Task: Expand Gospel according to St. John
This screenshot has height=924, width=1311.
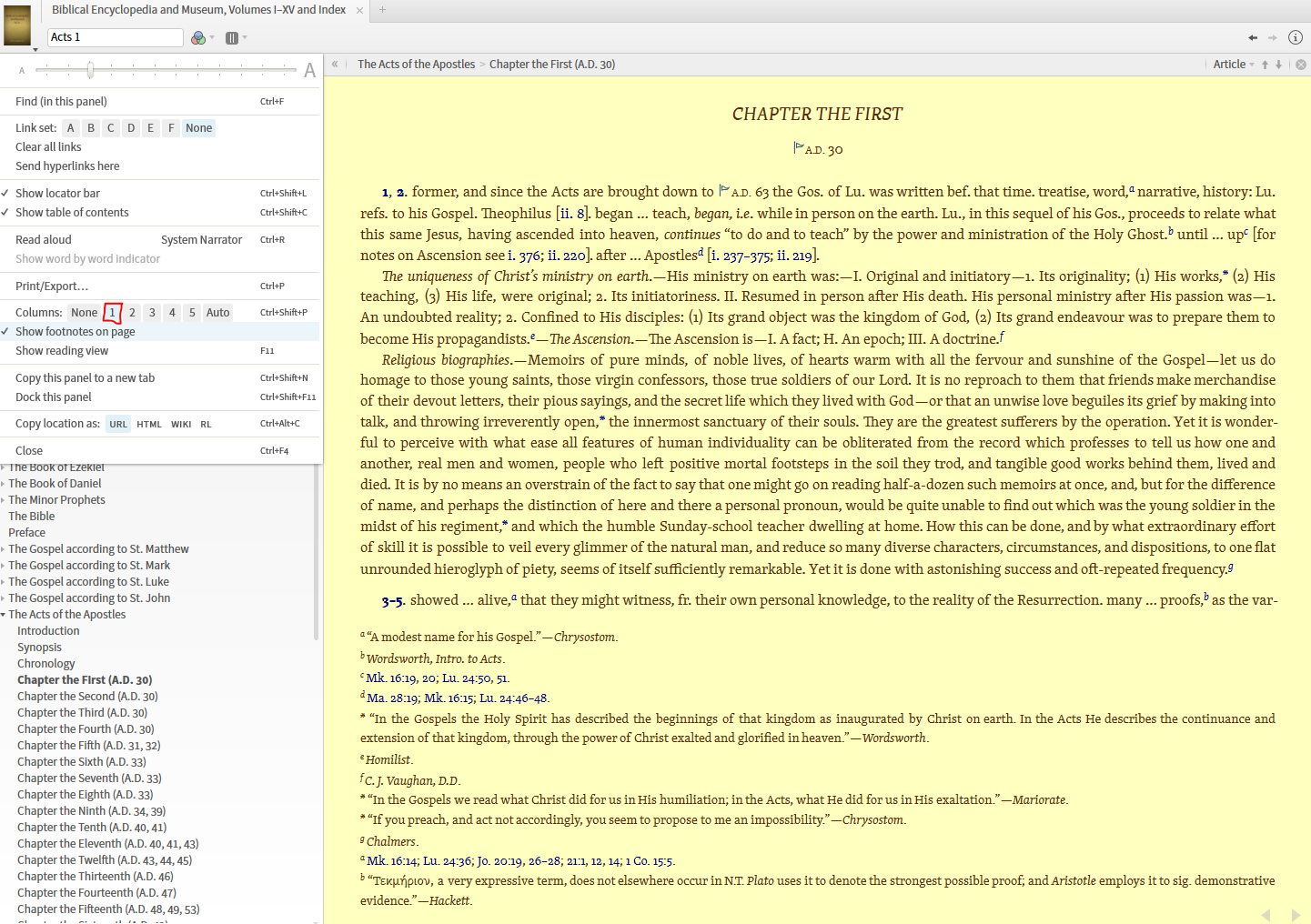Action: pos(4,598)
